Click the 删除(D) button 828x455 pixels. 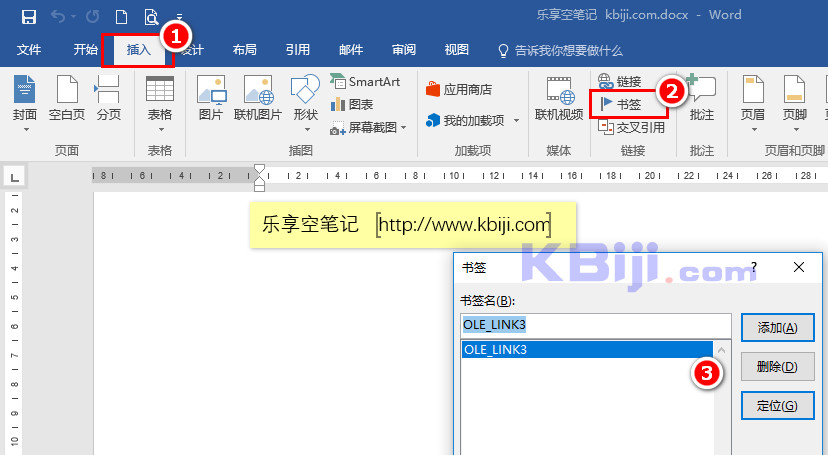click(777, 366)
